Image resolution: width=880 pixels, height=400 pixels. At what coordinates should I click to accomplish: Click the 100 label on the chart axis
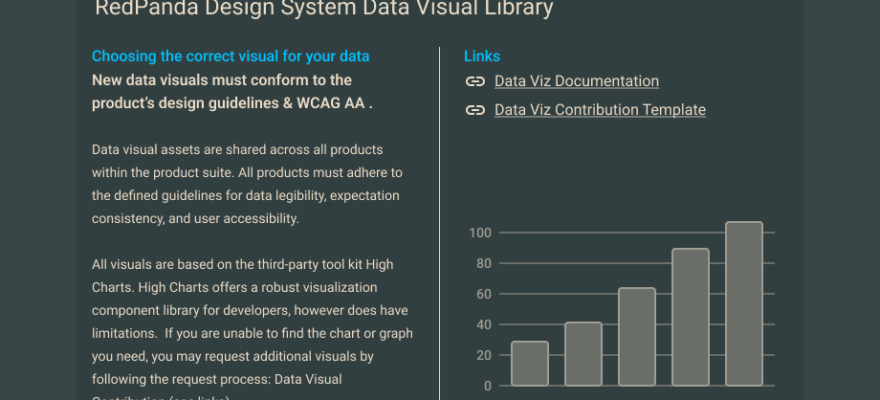(x=480, y=234)
